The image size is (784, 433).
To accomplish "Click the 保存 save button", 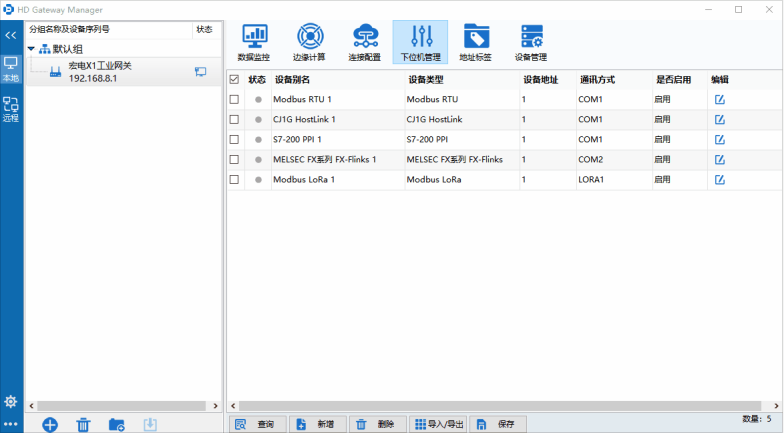I will [x=497, y=424].
